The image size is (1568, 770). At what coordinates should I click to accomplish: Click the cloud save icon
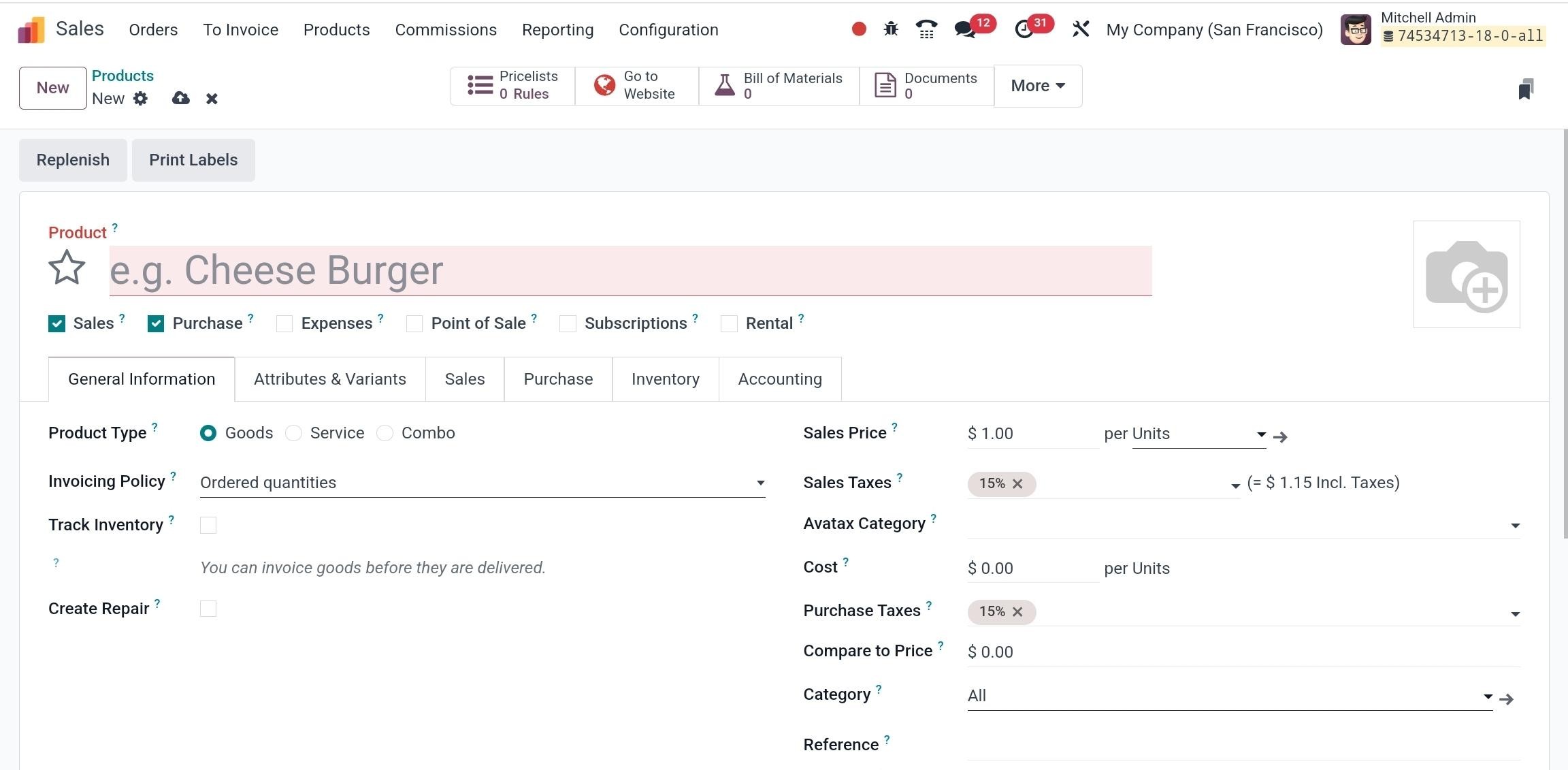point(180,99)
